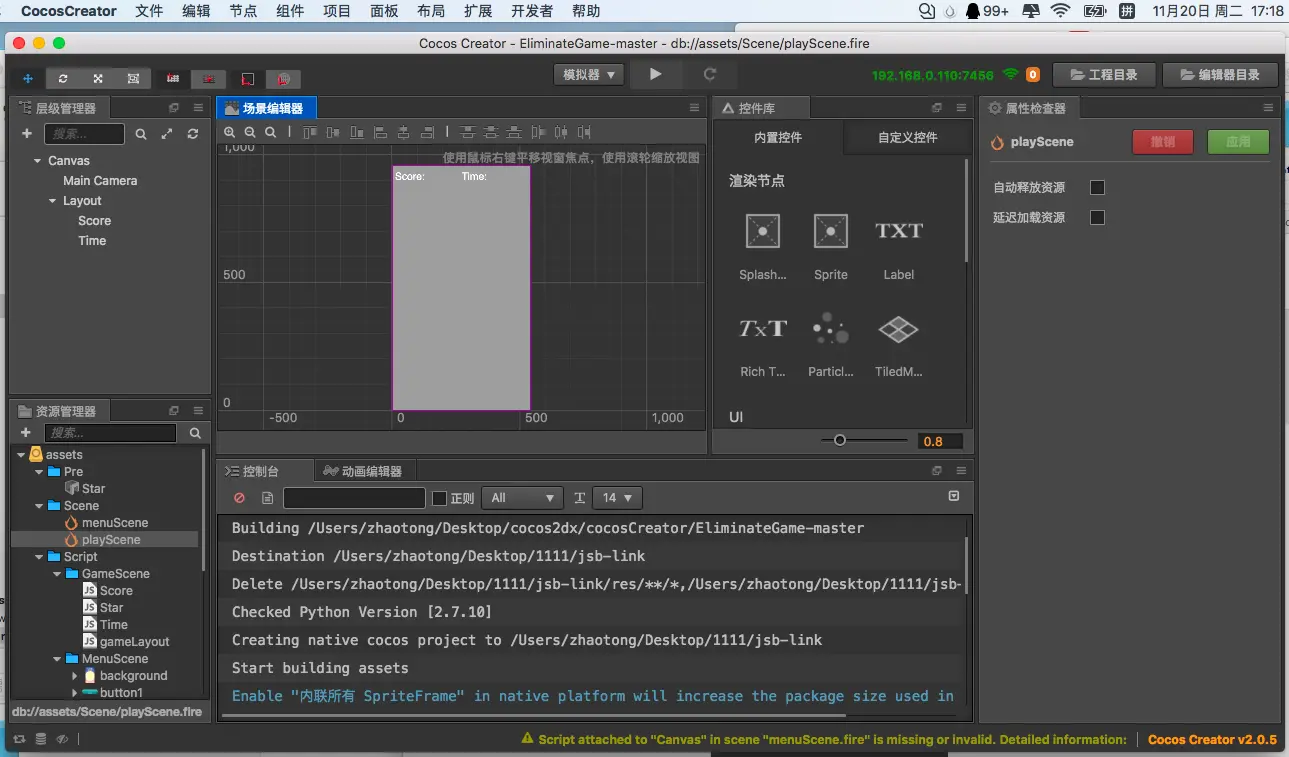Clear console with red circle icon

239,498
